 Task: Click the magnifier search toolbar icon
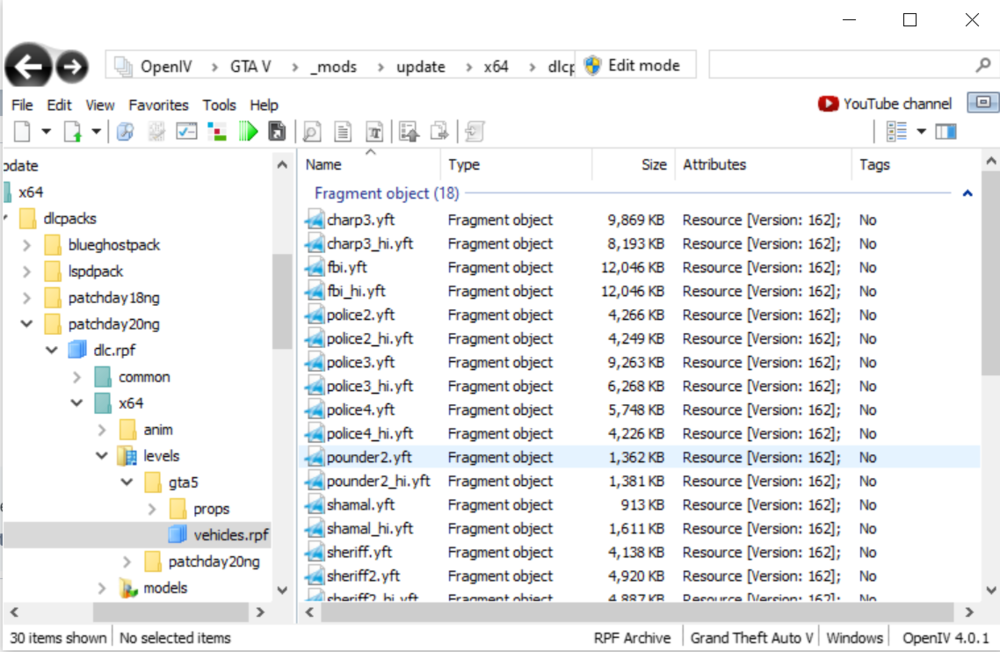point(311,131)
